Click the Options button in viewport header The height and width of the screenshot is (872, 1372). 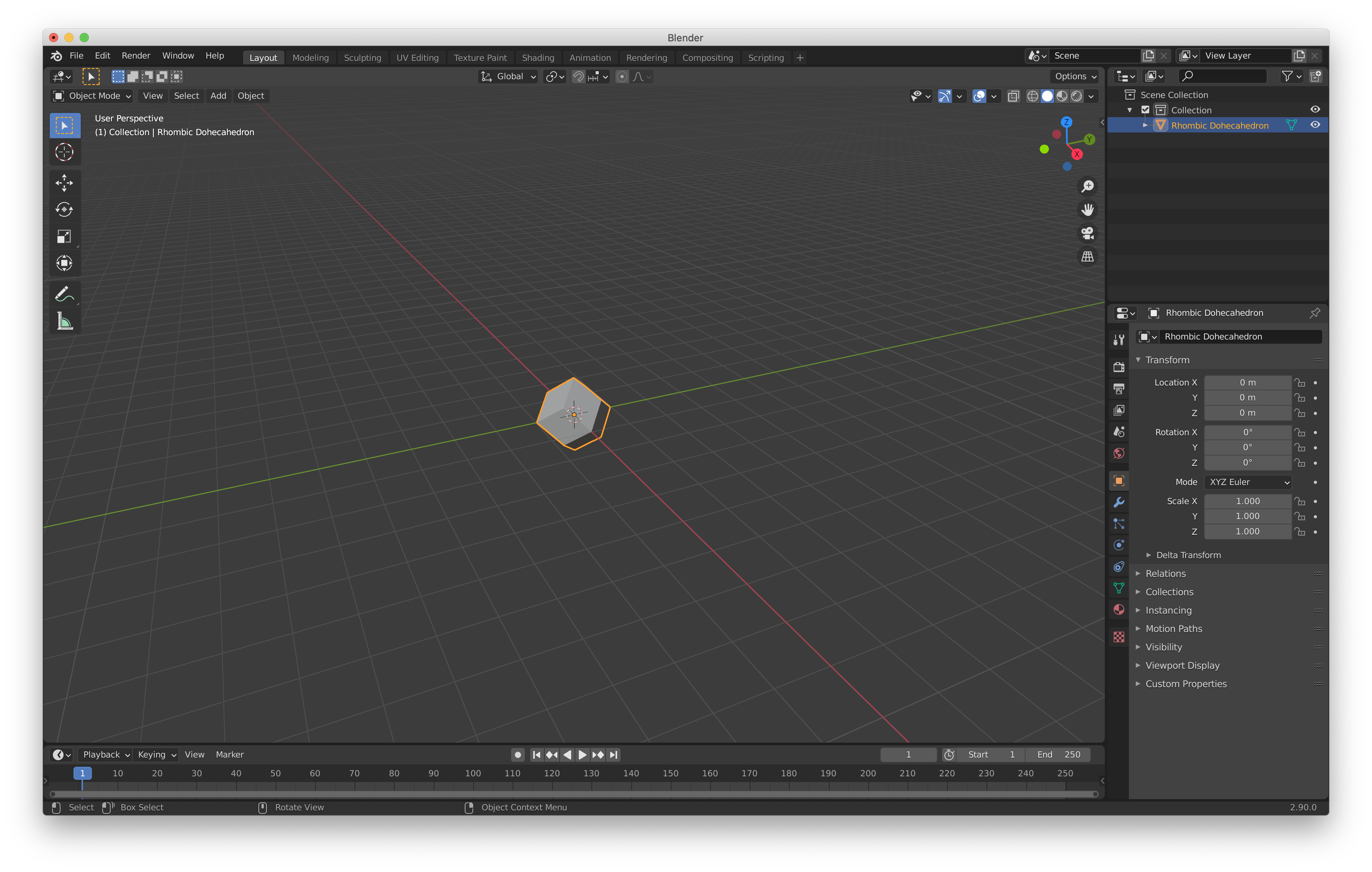coord(1075,76)
